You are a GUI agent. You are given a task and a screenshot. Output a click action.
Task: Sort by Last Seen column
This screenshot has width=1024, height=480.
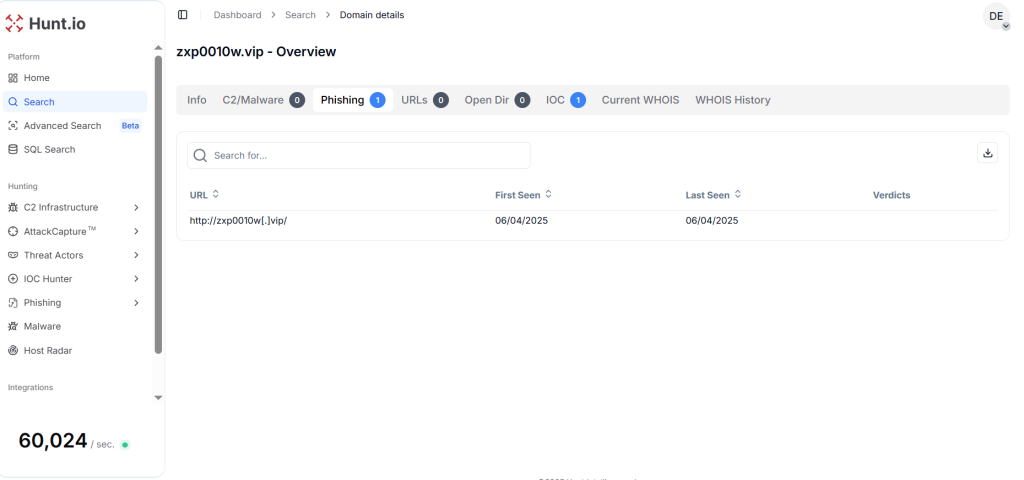point(713,195)
